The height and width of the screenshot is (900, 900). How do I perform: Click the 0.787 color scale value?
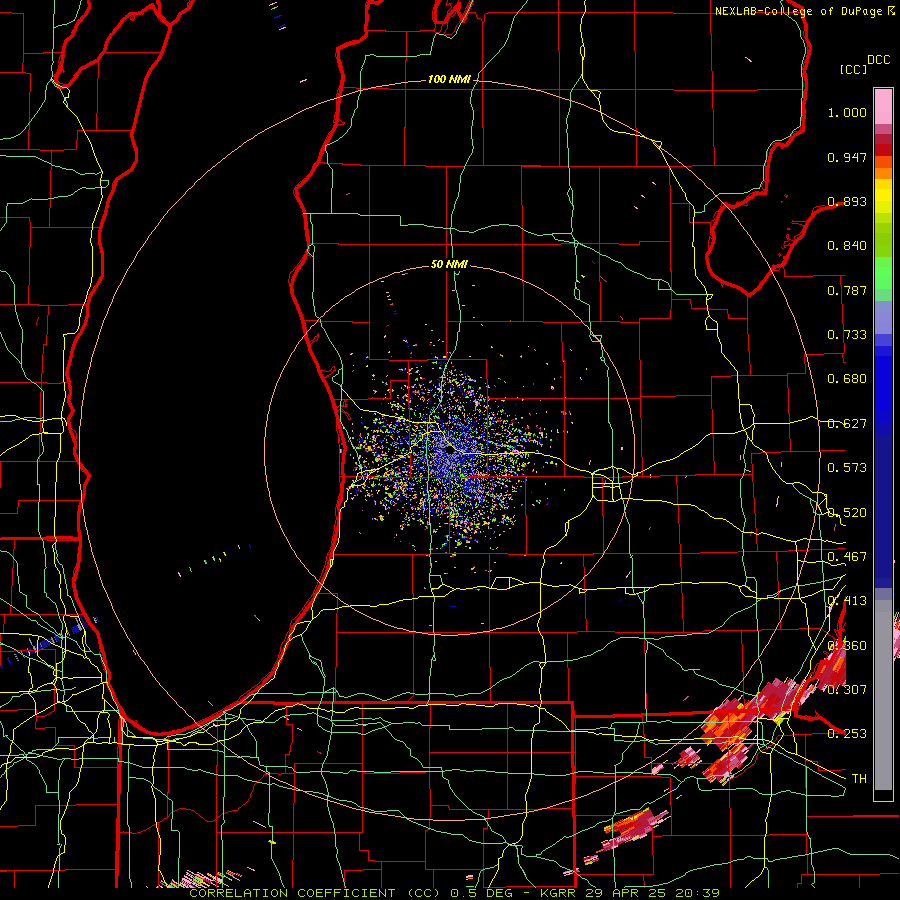pos(847,290)
